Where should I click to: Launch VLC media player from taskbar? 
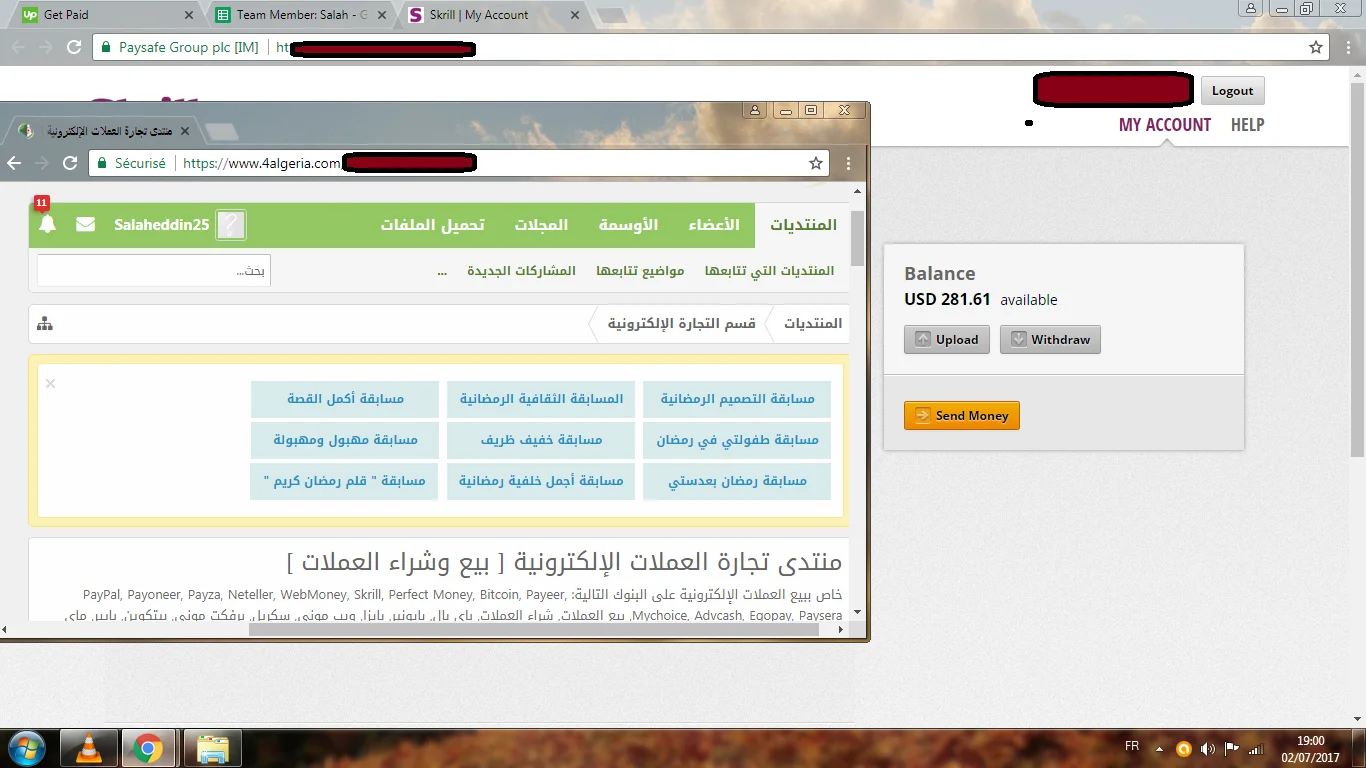(x=88, y=748)
